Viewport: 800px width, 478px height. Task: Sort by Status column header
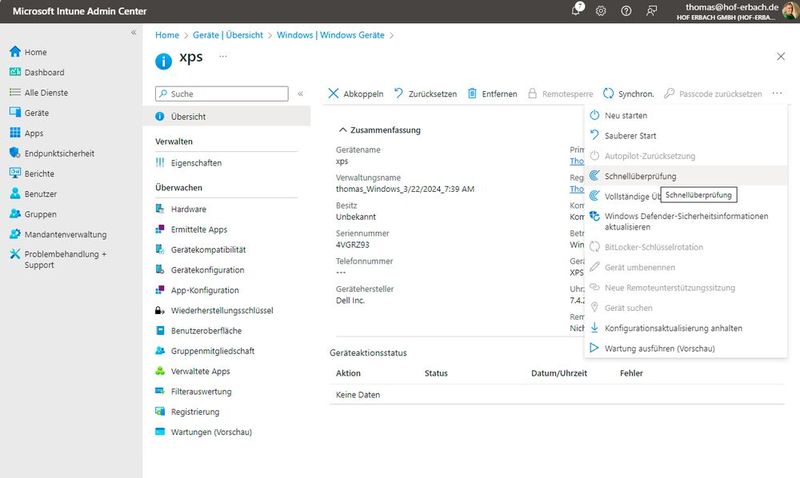pyautogui.click(x=436, y=373)
